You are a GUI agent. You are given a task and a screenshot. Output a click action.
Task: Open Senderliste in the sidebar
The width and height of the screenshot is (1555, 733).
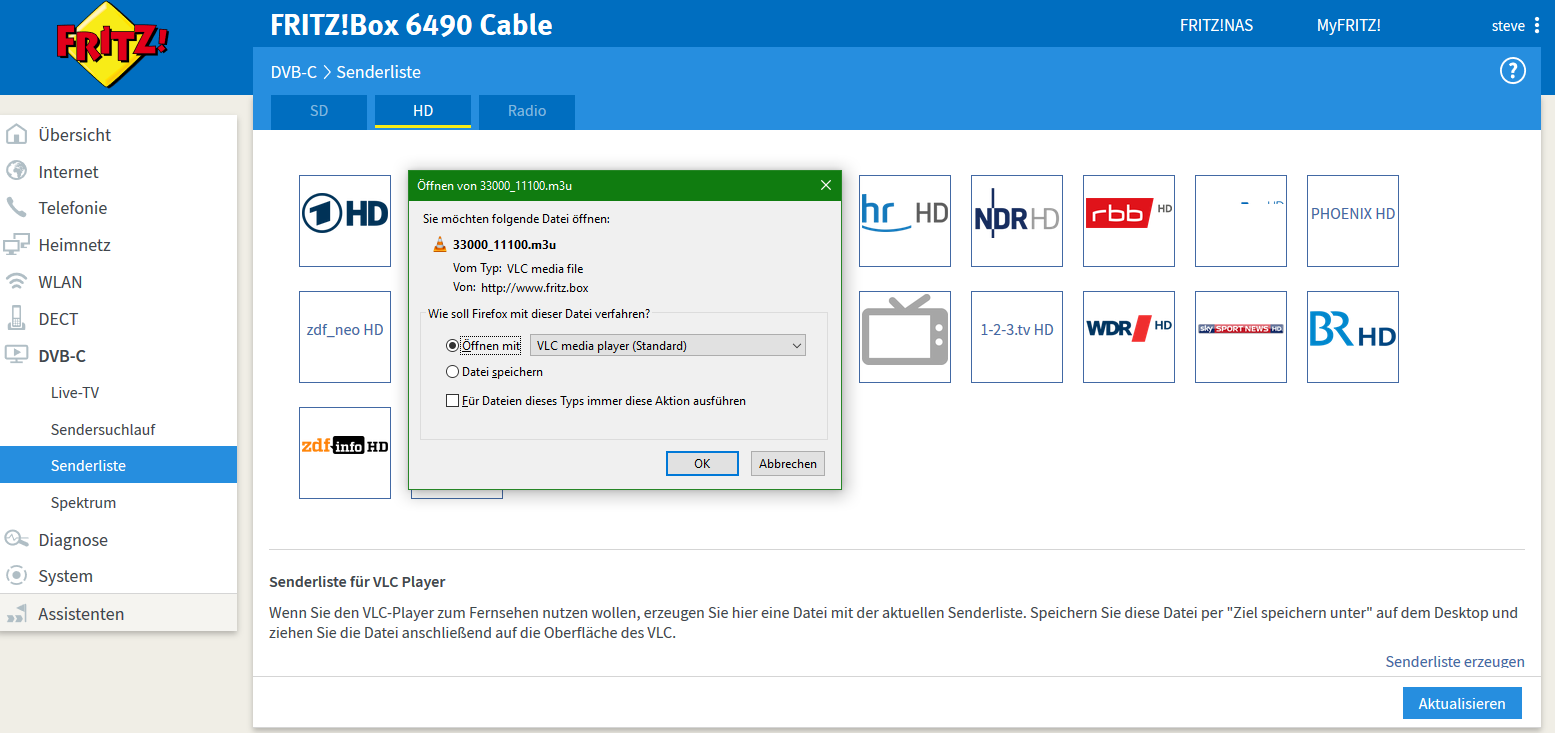pos(118,465)
